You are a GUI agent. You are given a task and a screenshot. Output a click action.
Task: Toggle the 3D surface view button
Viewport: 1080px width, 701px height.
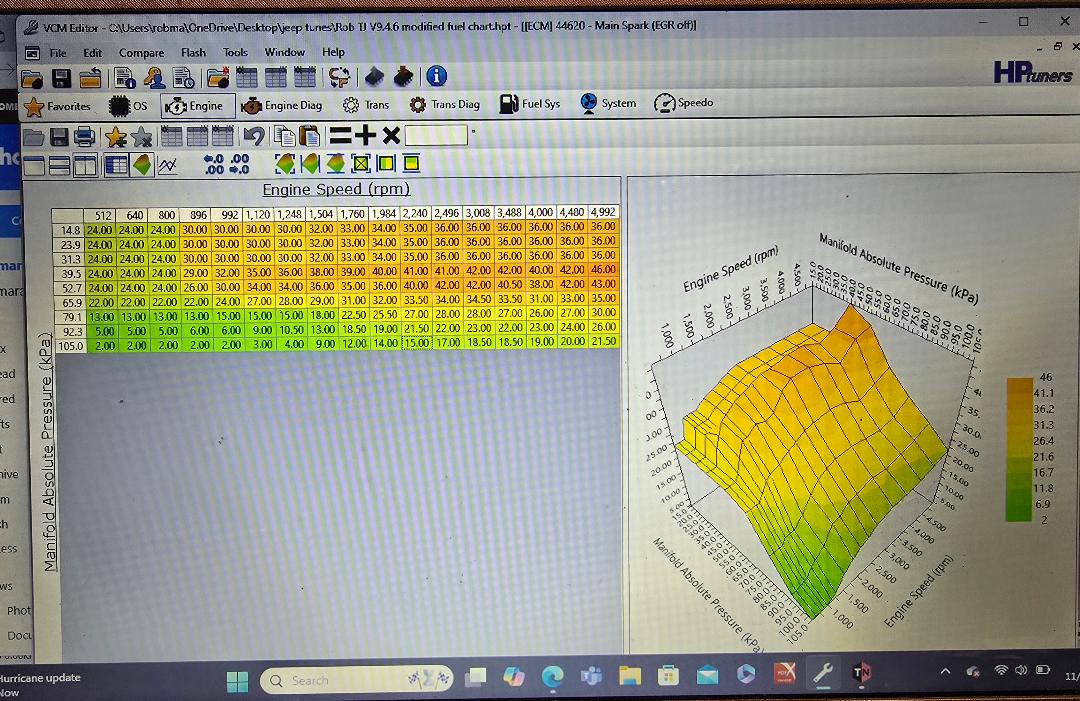pyautogui.click(x=142, y=165)
